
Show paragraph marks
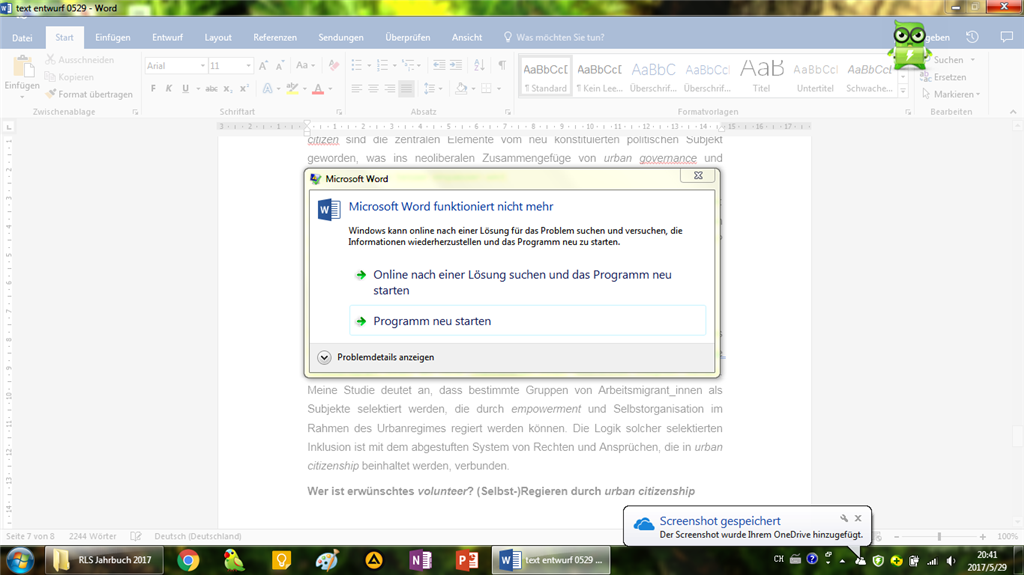[502, 65]
